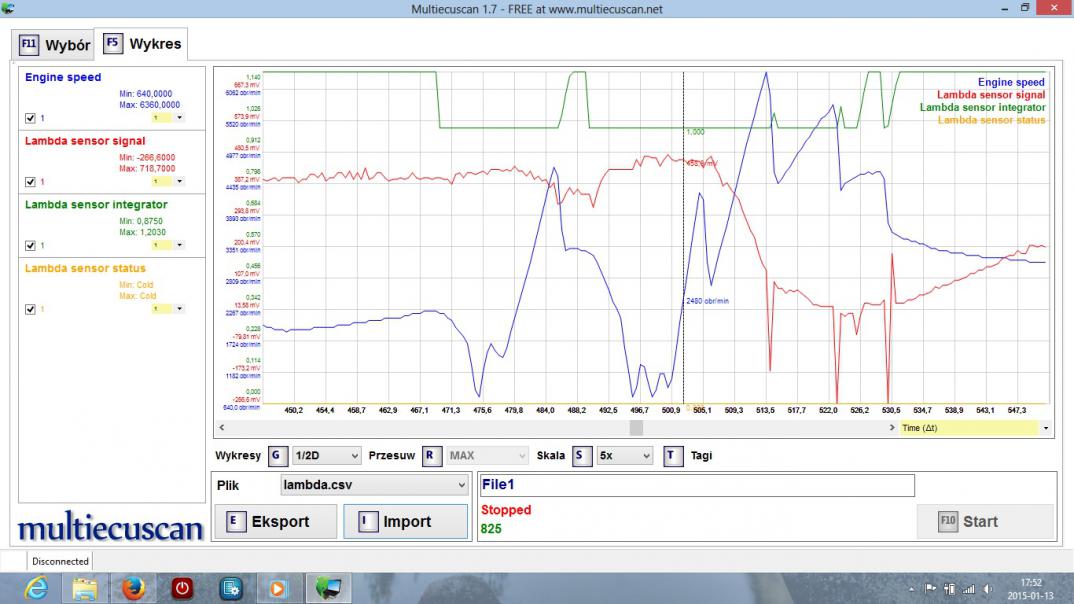Open the Engine speed axis dropdown
1074x604 pixels.
click(179, 118)
